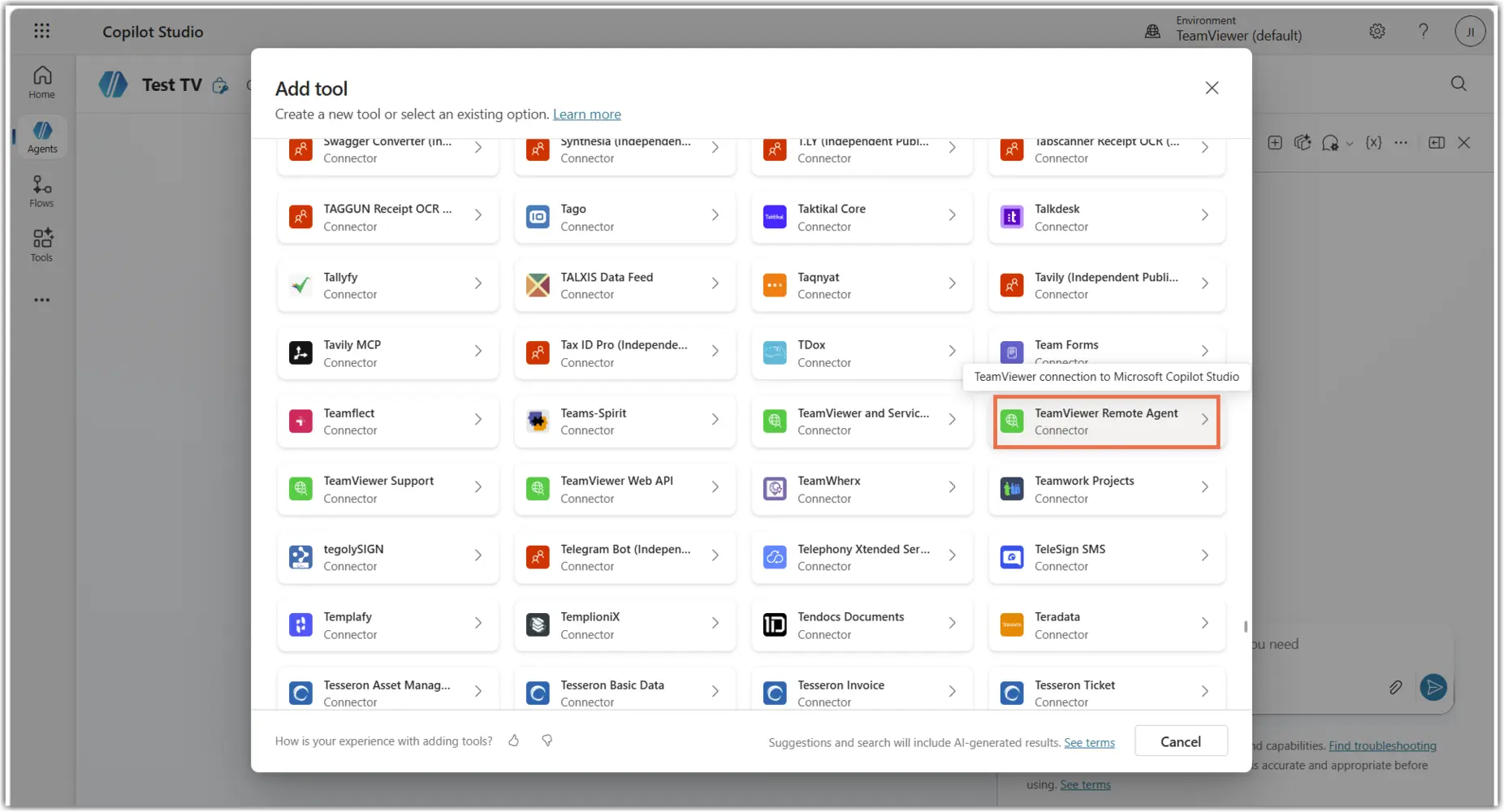Open the JI user account avatar
Viewport: 1504px width, 812px height.
(x=1470, y=32)
